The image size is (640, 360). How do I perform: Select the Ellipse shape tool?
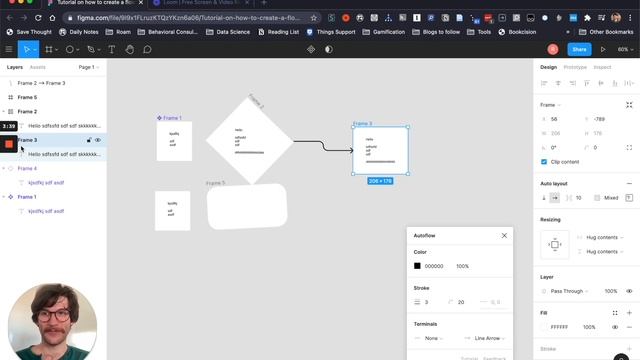(69, 49)
